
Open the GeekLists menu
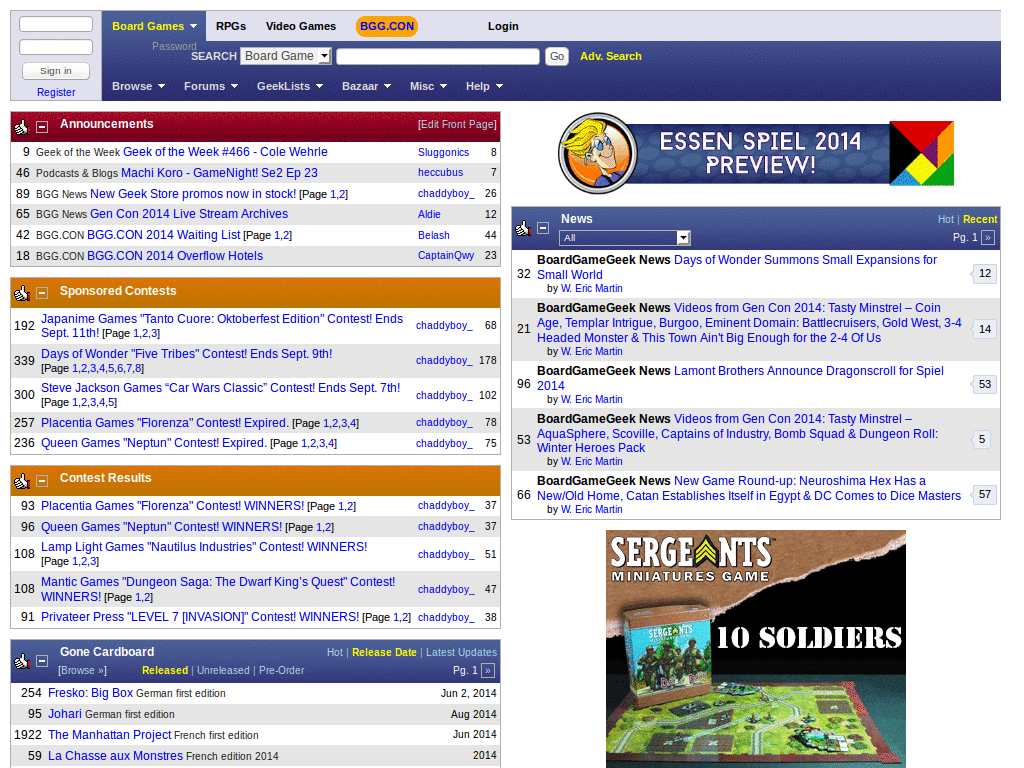click(x=290, y=86)
